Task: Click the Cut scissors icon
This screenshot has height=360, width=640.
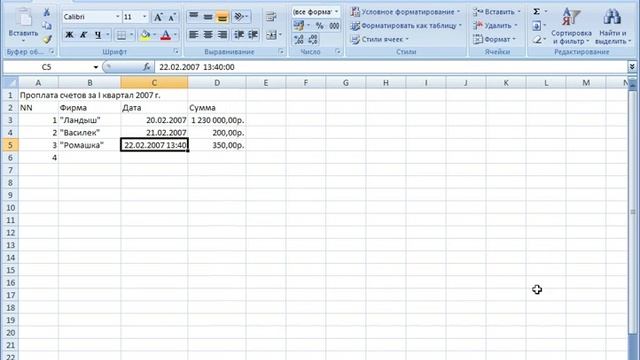Action: (x=47, y=12)
